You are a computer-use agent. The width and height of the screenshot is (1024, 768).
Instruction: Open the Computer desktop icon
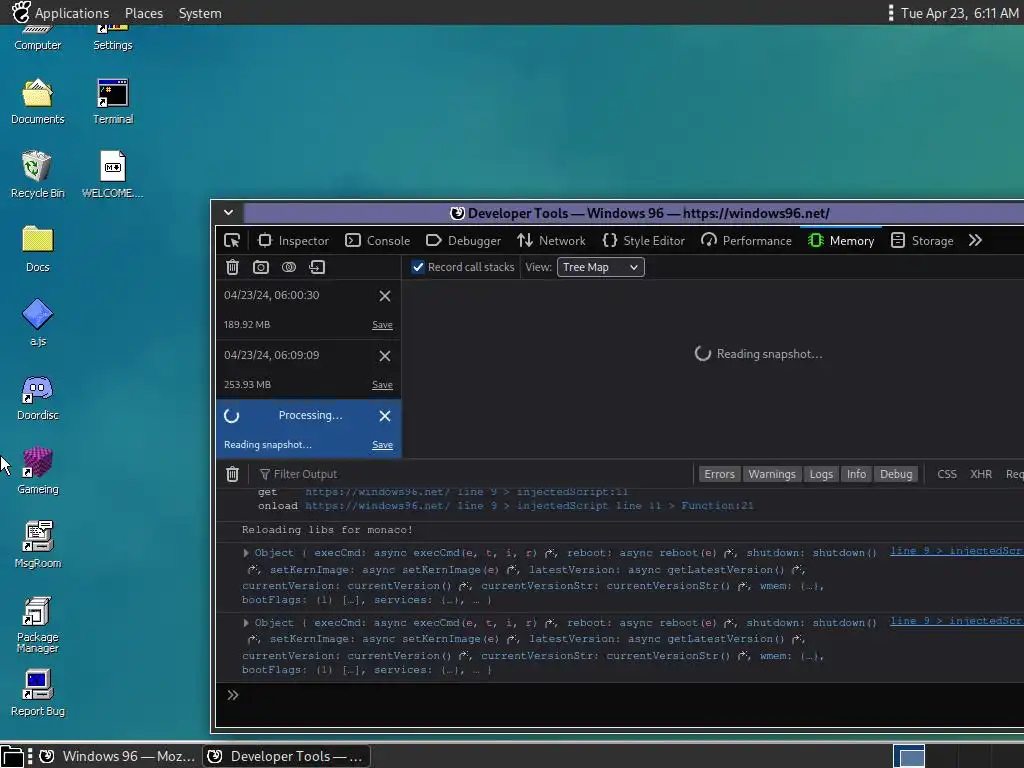pyautogui.click(x=37, y=38)
